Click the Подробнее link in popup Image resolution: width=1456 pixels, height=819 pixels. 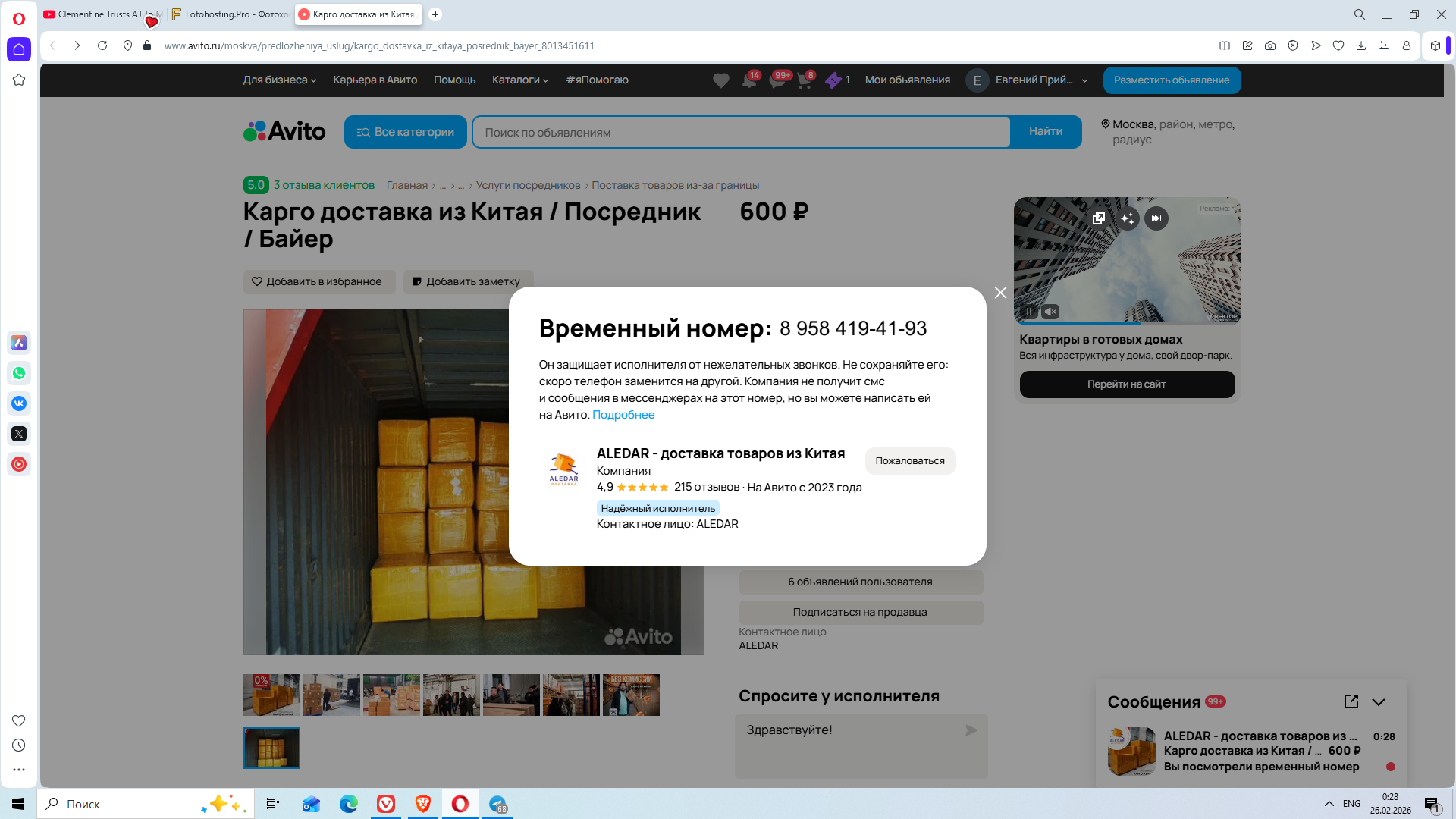pyautogui.click(x=623, y=415)
